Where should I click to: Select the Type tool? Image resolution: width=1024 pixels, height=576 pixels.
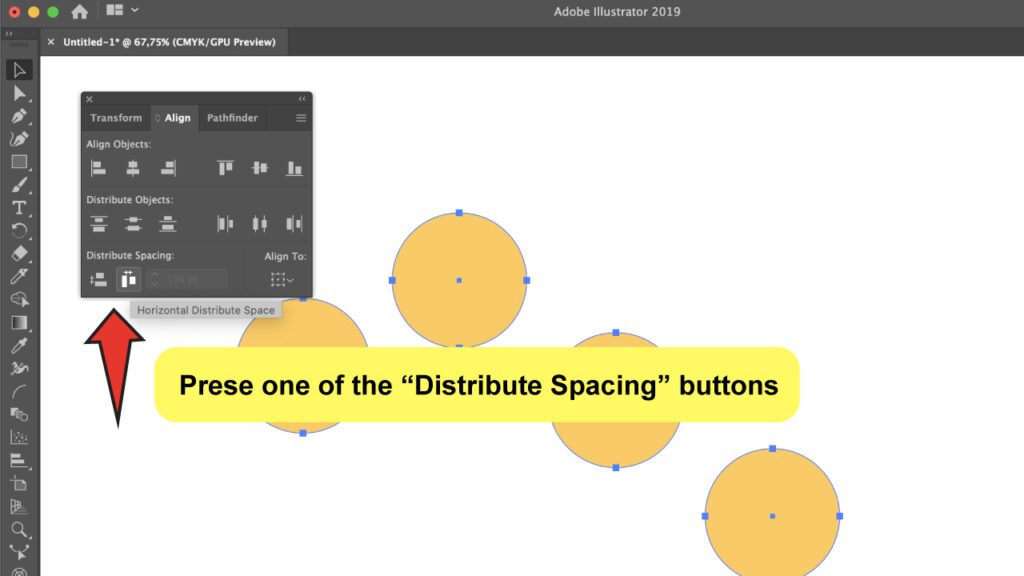[x=20, y=205]
